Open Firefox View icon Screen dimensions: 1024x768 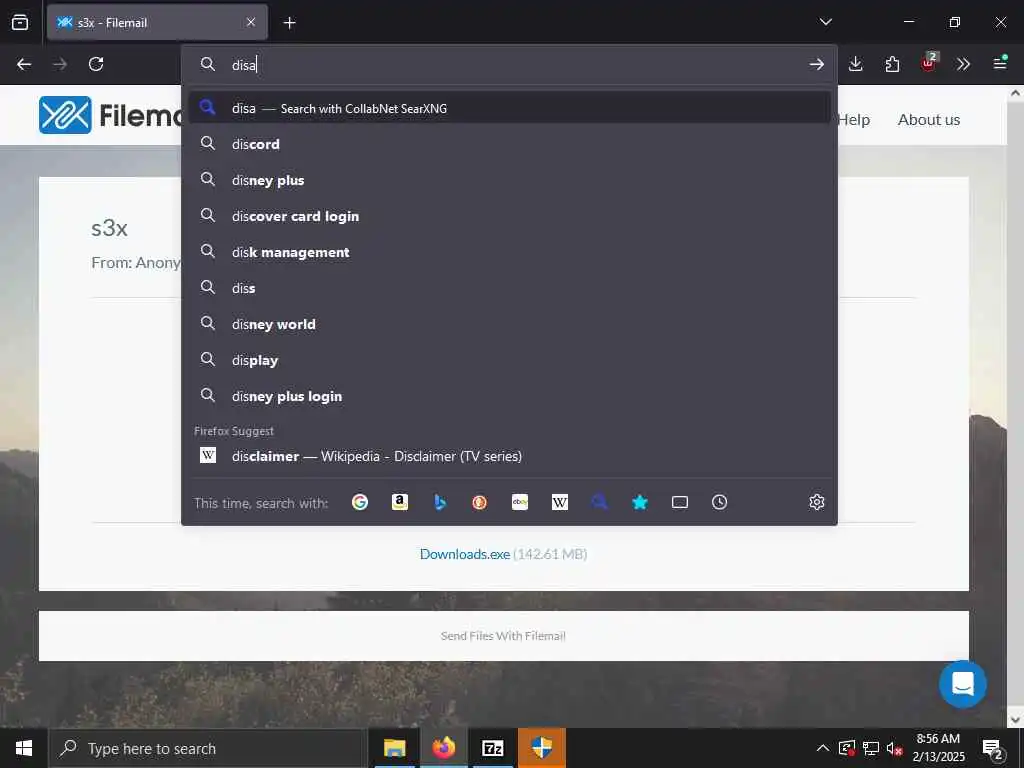click(x=20, y=22)
